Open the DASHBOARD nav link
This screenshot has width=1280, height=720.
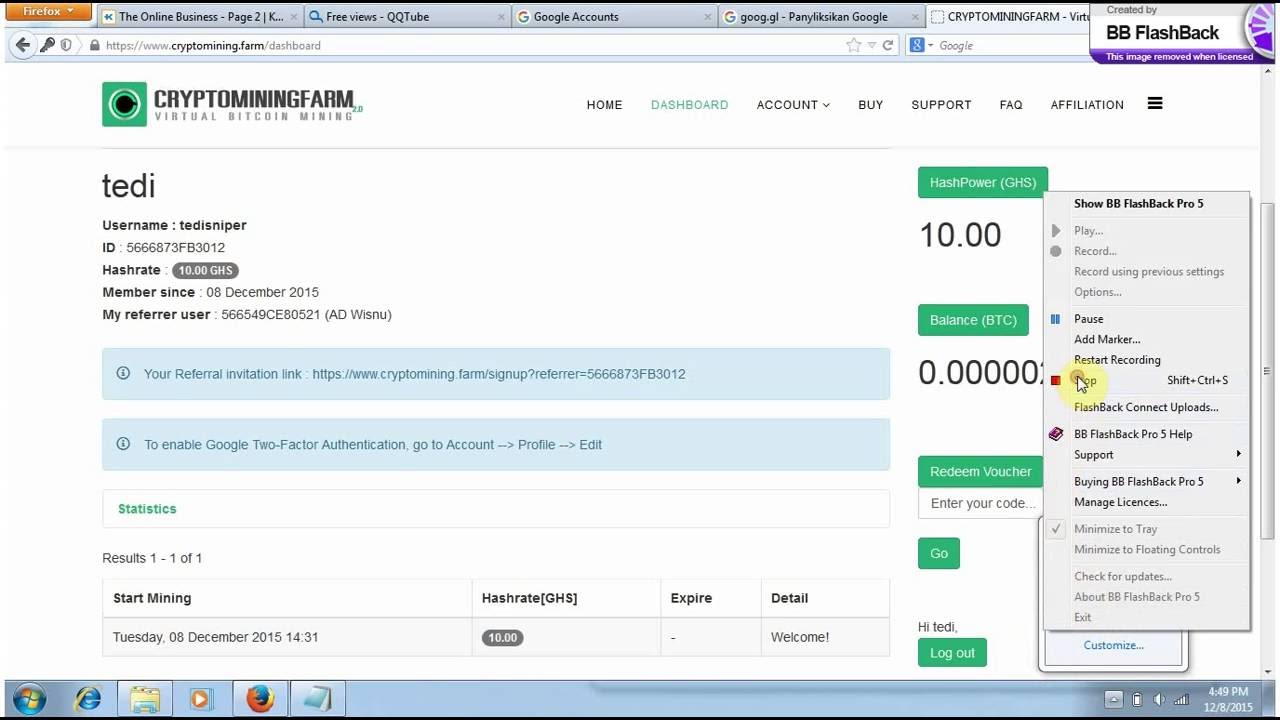689,104
